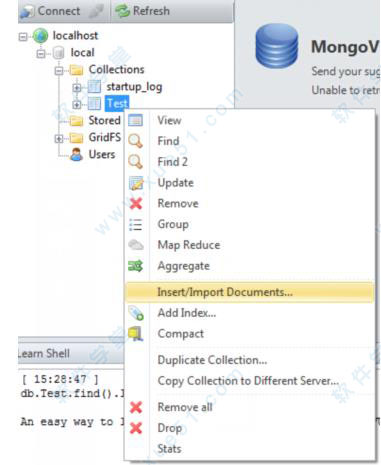
Task: Collapse the localhost tree node
Action: tap(23, 36)
